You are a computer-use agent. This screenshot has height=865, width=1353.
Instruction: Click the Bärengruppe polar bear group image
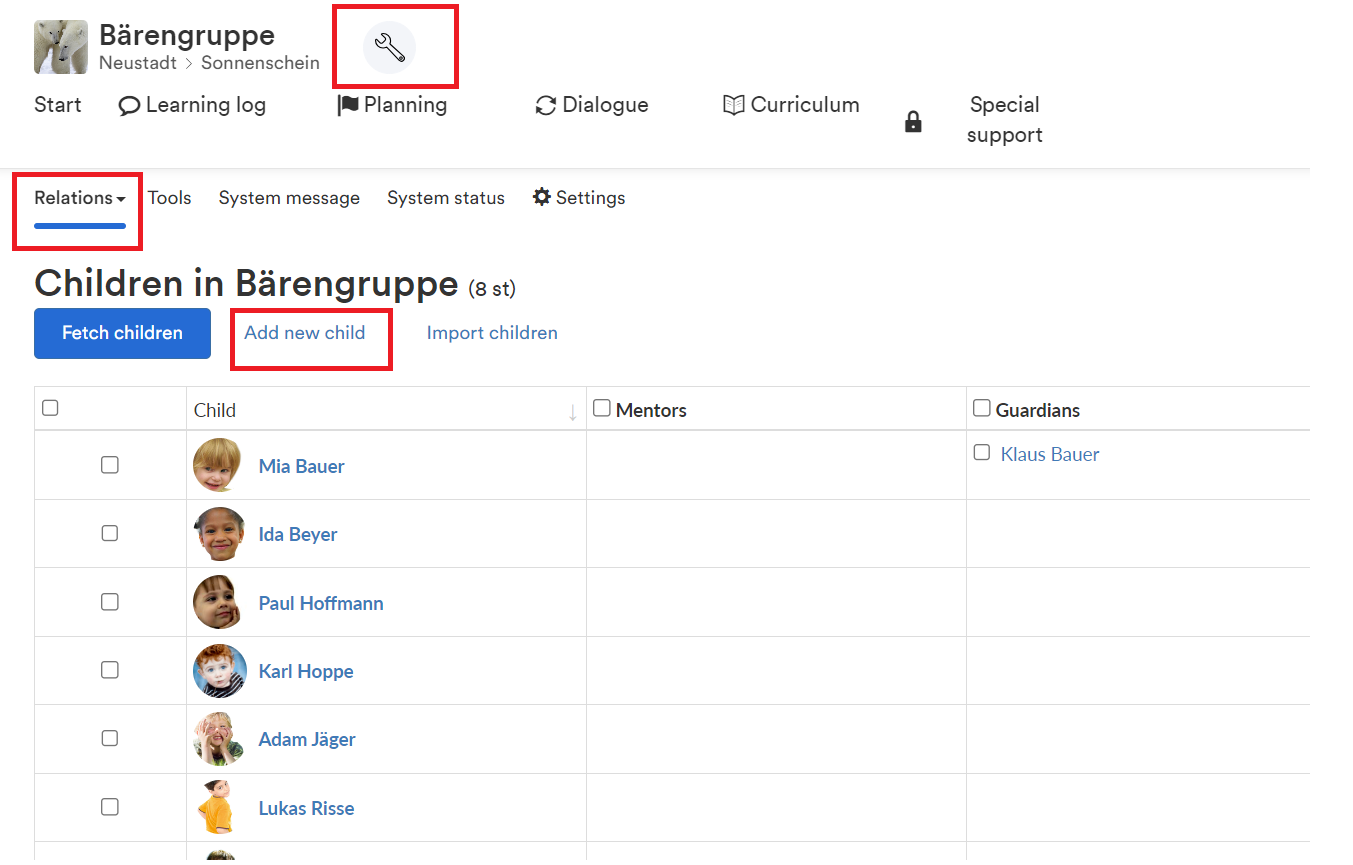(x=60, y=47)
